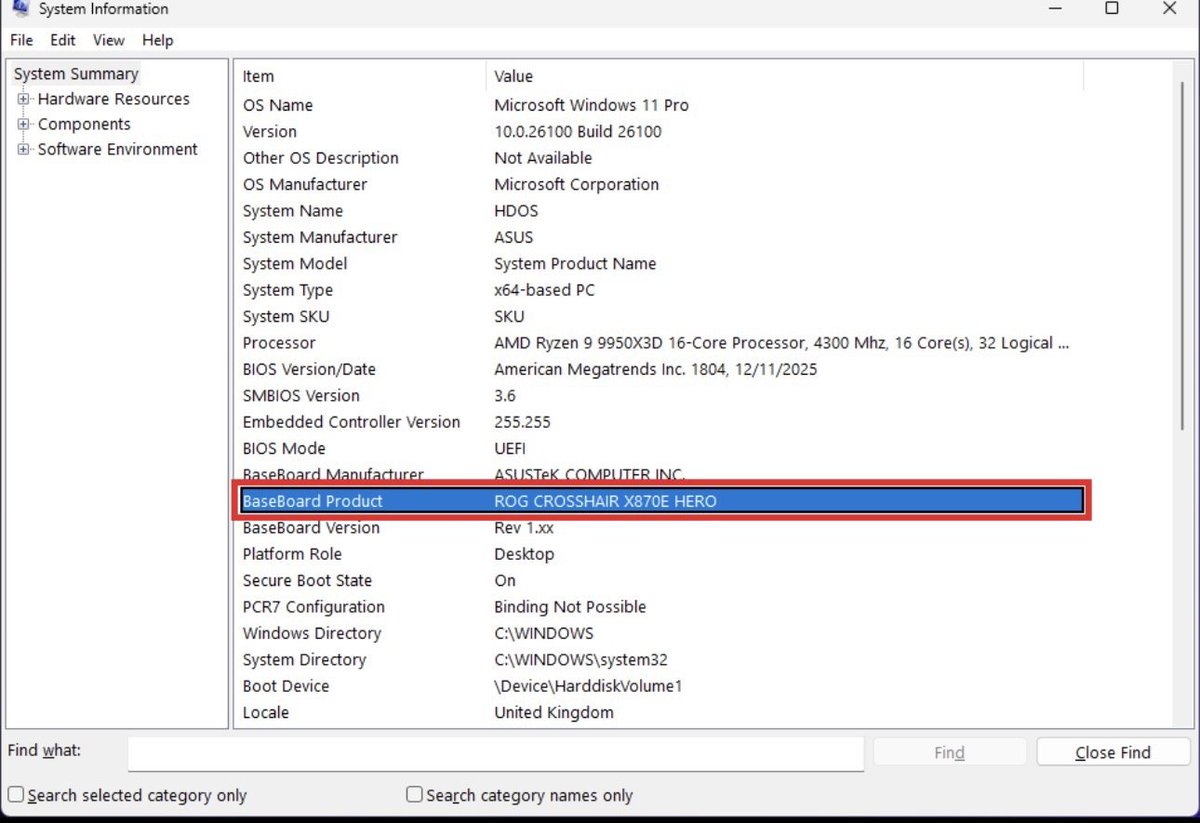Check Search selected category only
Screen dimensions: 1200x823
coord(15,795)
